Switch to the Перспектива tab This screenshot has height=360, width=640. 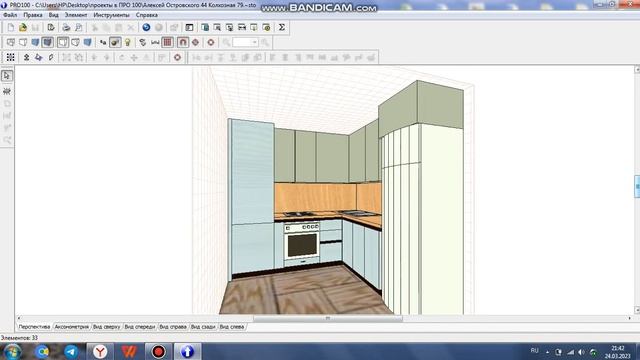pyautogui.click(x=34, y=327)
